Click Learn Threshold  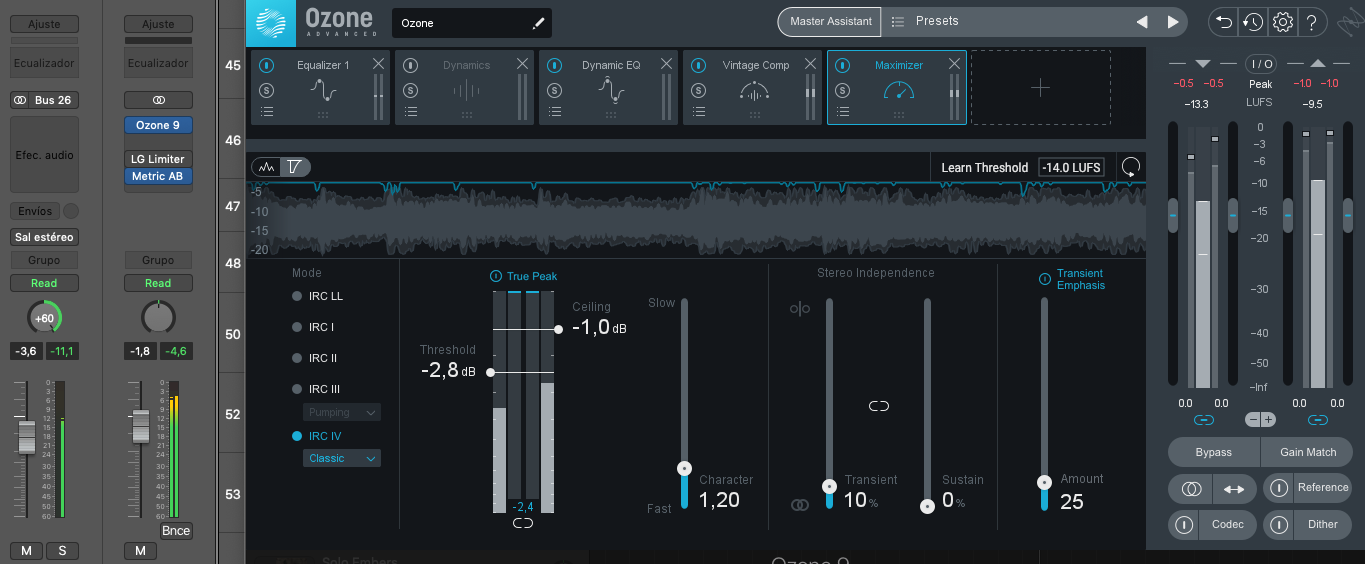point(984,167)
